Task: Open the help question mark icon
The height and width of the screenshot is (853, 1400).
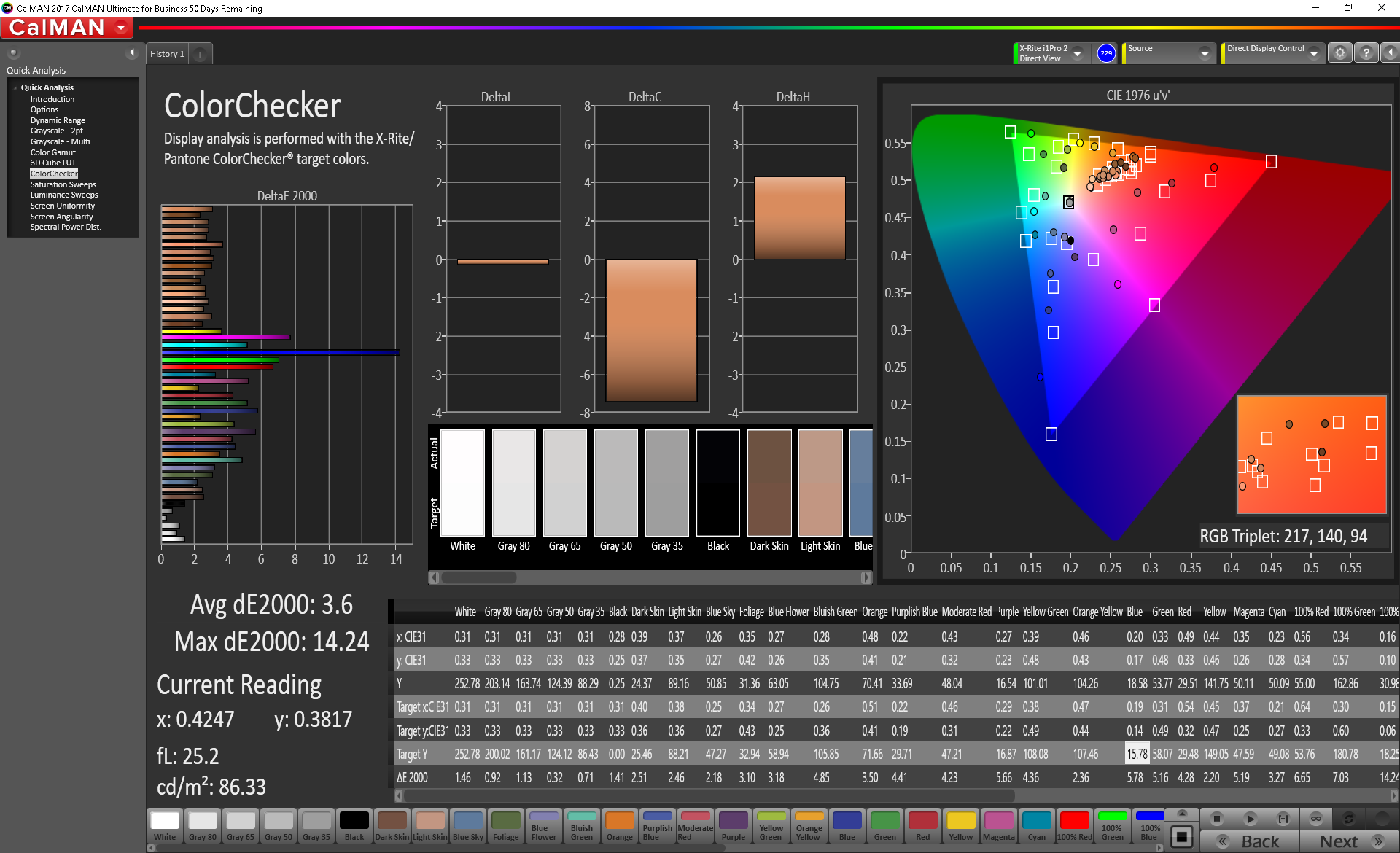Action: tap(1366, 53)
